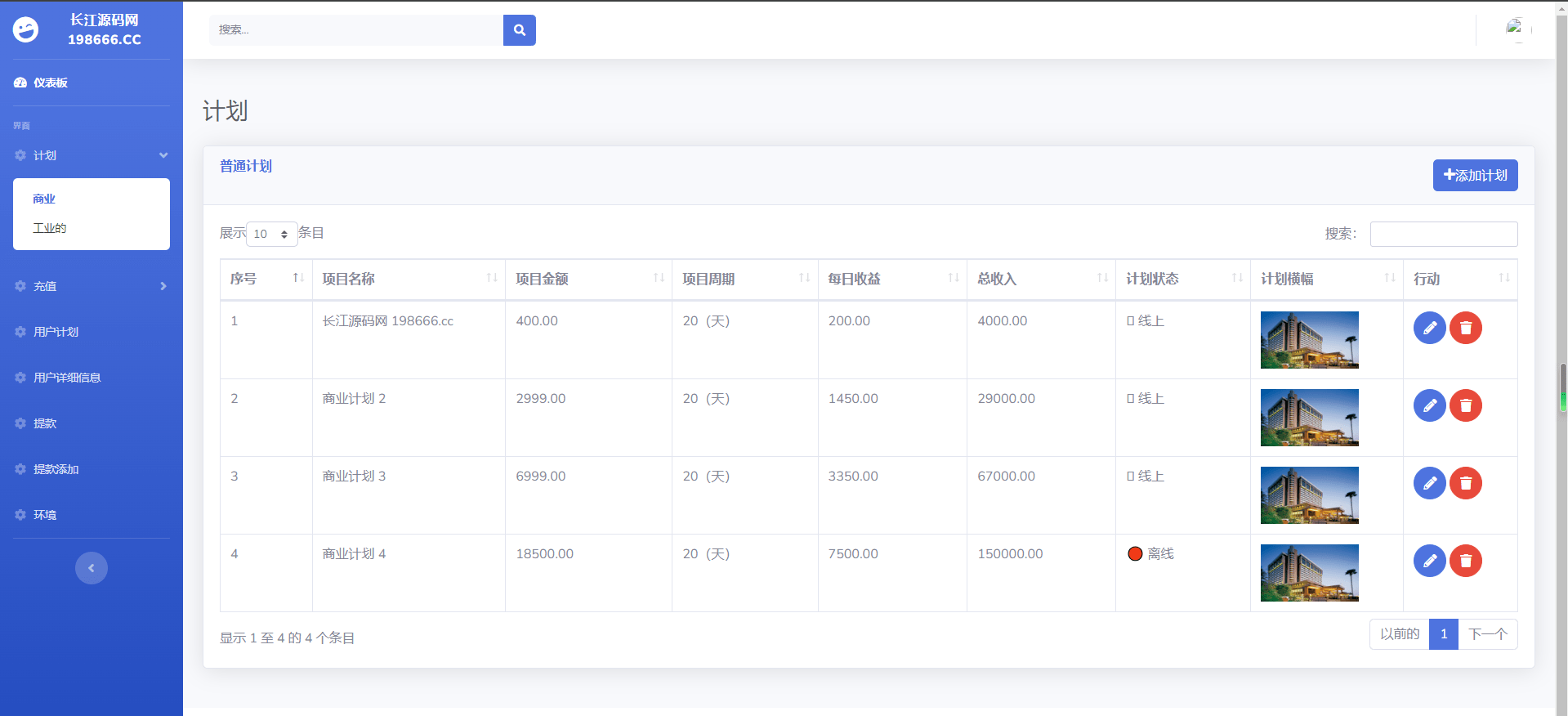
Task: Click 长江源码网 198666.CC site title
Action: click(x=104, y=29)
